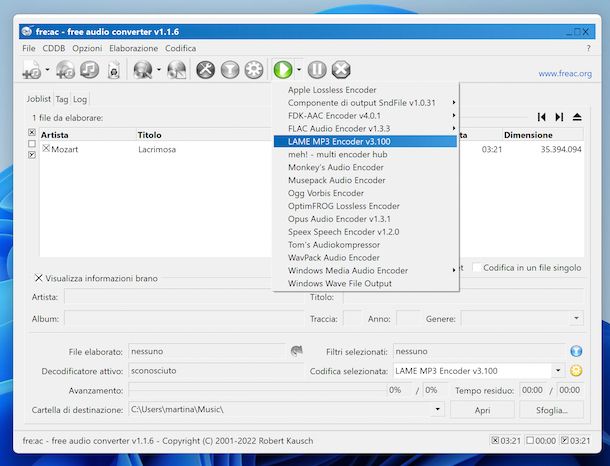This screenshot has height=466, width=610.
Task: Expand the Codifica selezionata dropdown
Action: (558, 371)
